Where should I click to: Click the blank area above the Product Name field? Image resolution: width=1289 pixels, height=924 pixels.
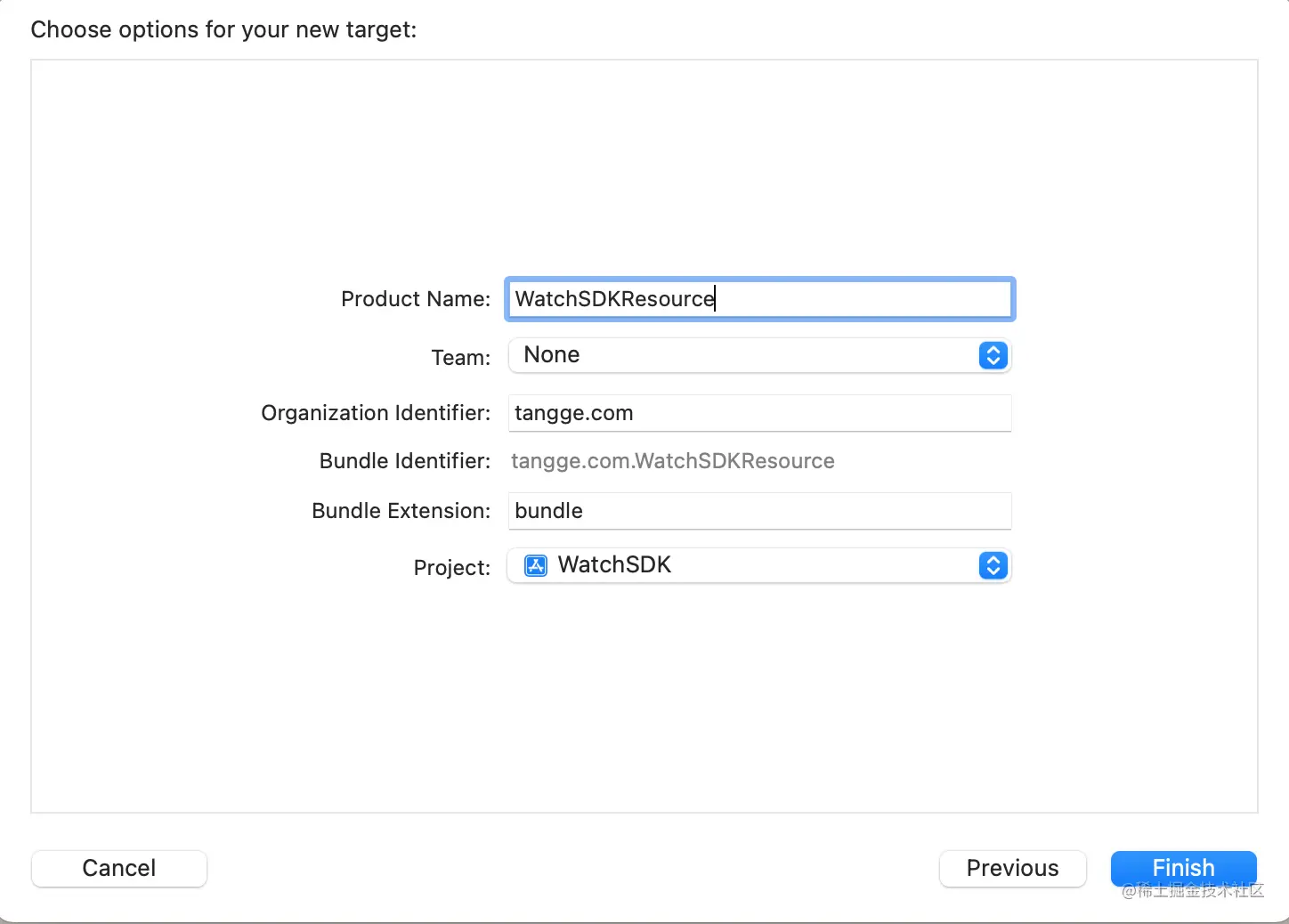[644, 169]
